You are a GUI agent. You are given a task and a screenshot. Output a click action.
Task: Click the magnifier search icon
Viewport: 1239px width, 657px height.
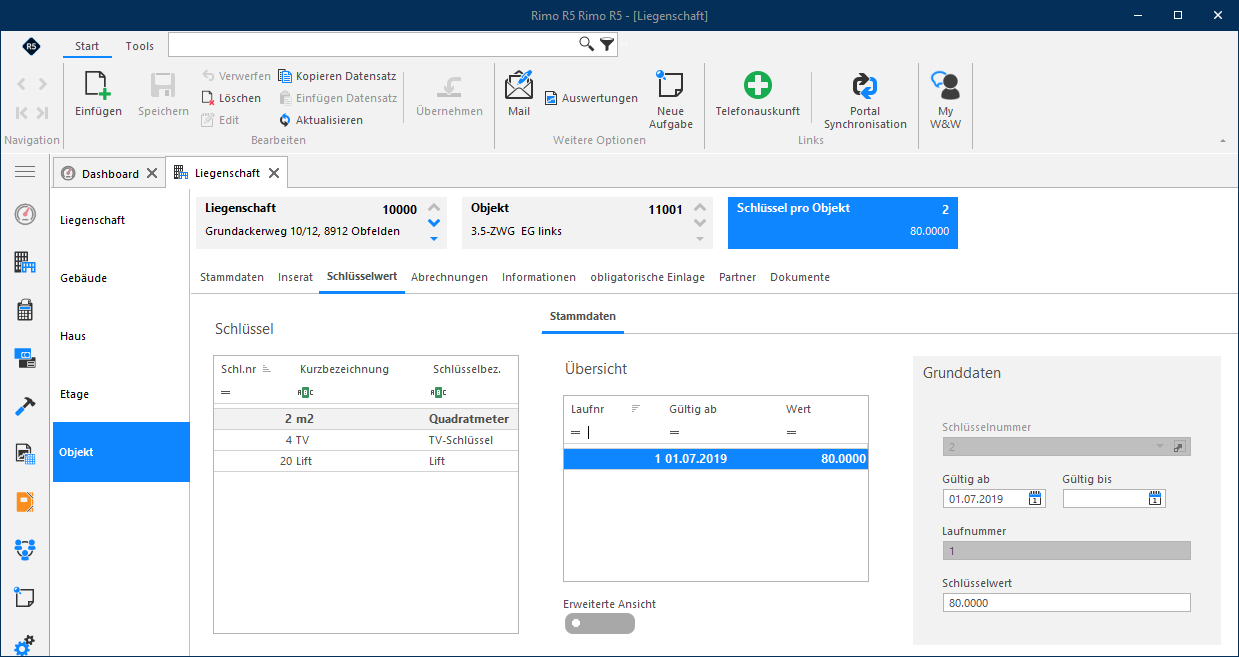click(x=587, y=44)
